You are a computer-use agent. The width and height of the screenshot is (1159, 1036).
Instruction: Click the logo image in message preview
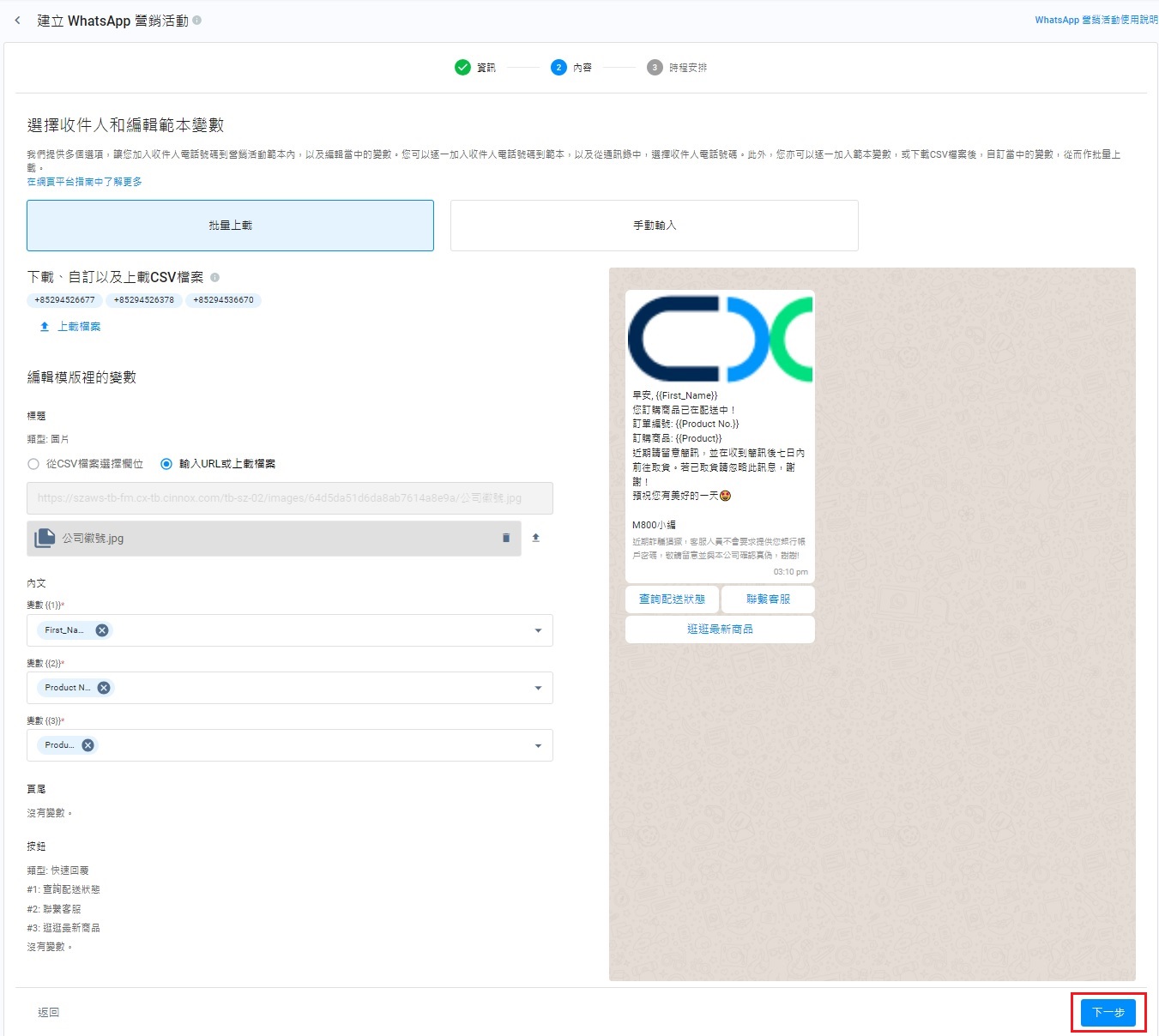[720, 339]
